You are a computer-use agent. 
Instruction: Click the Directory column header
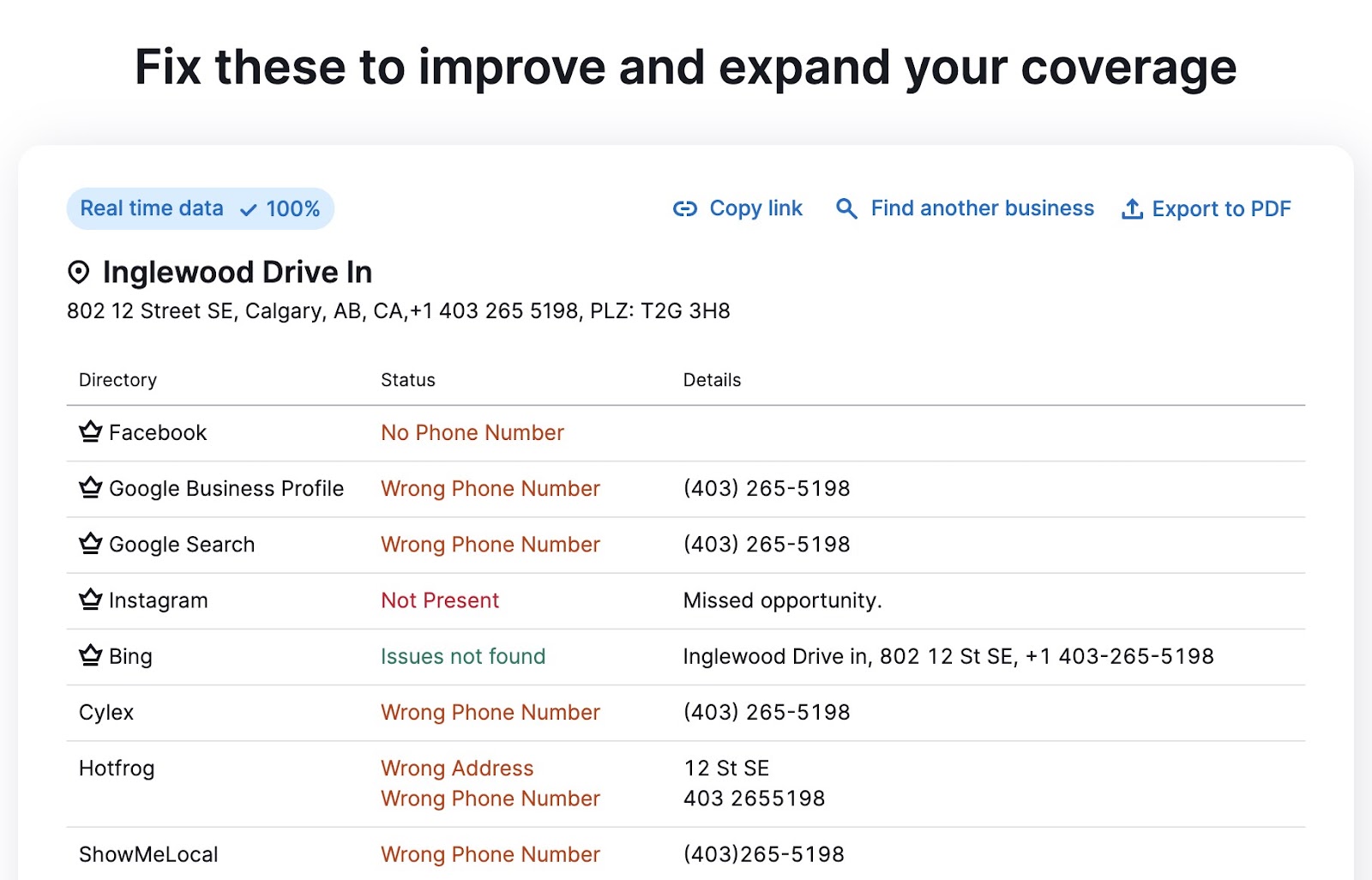117,379
